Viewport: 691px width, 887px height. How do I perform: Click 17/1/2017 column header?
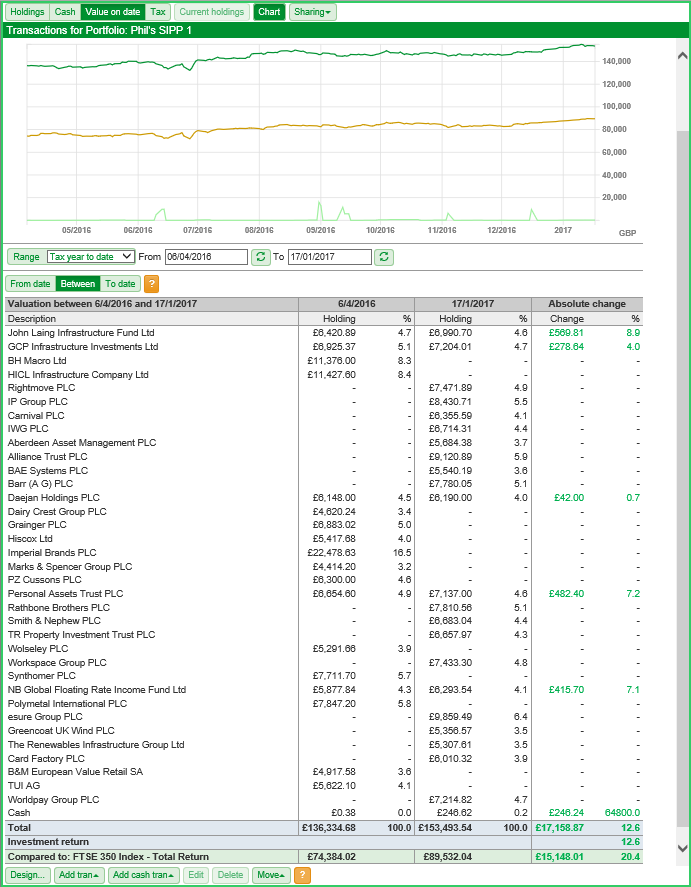tap(473, 304)
